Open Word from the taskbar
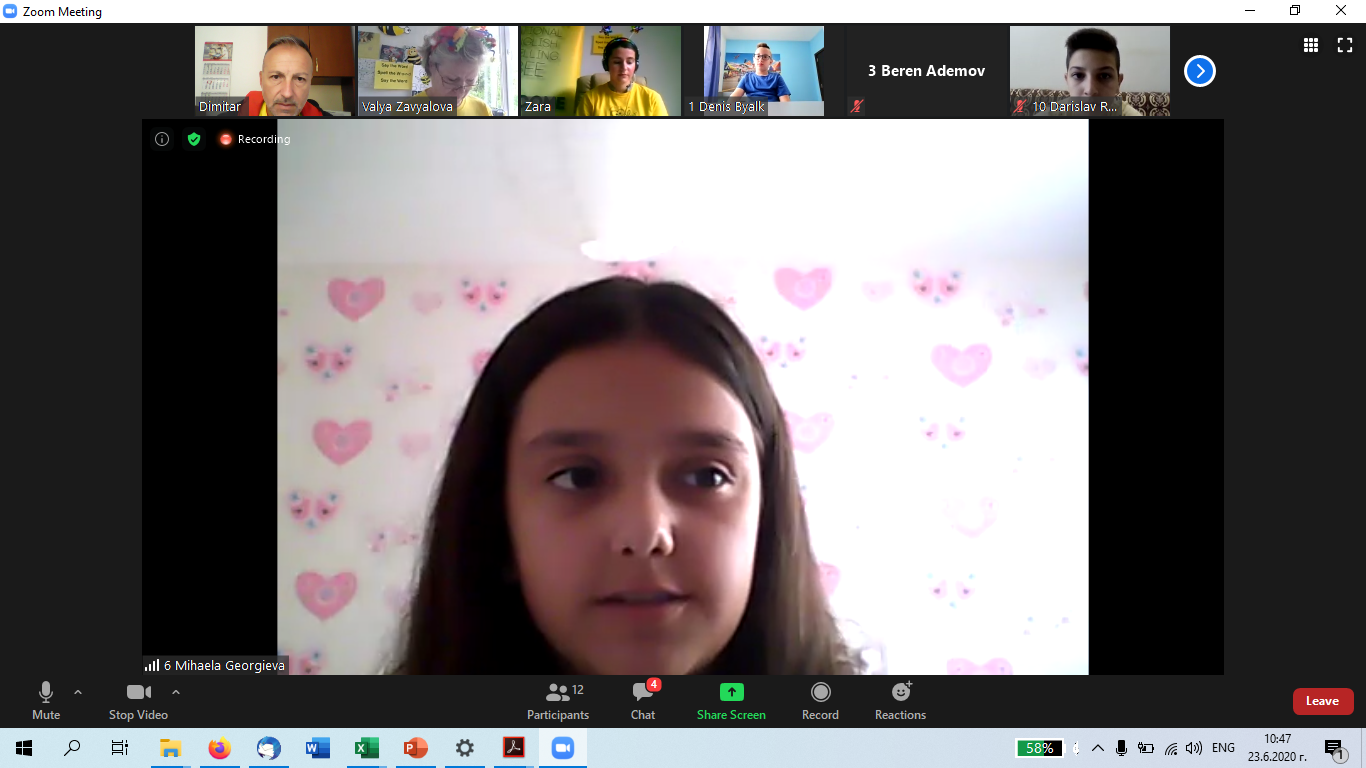The image size is (1366, 768). click(317, 748)
